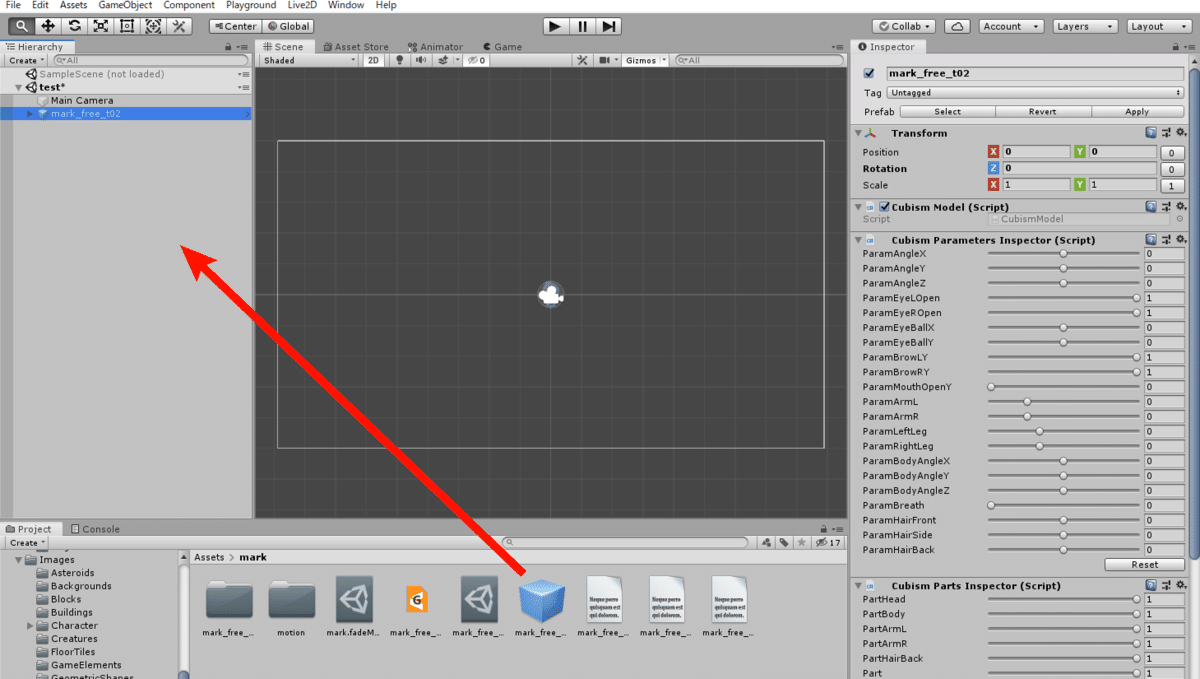Open the Gizmos dropdown
The width and height of the screenshot is (1200, 679).
pos(645,60)
